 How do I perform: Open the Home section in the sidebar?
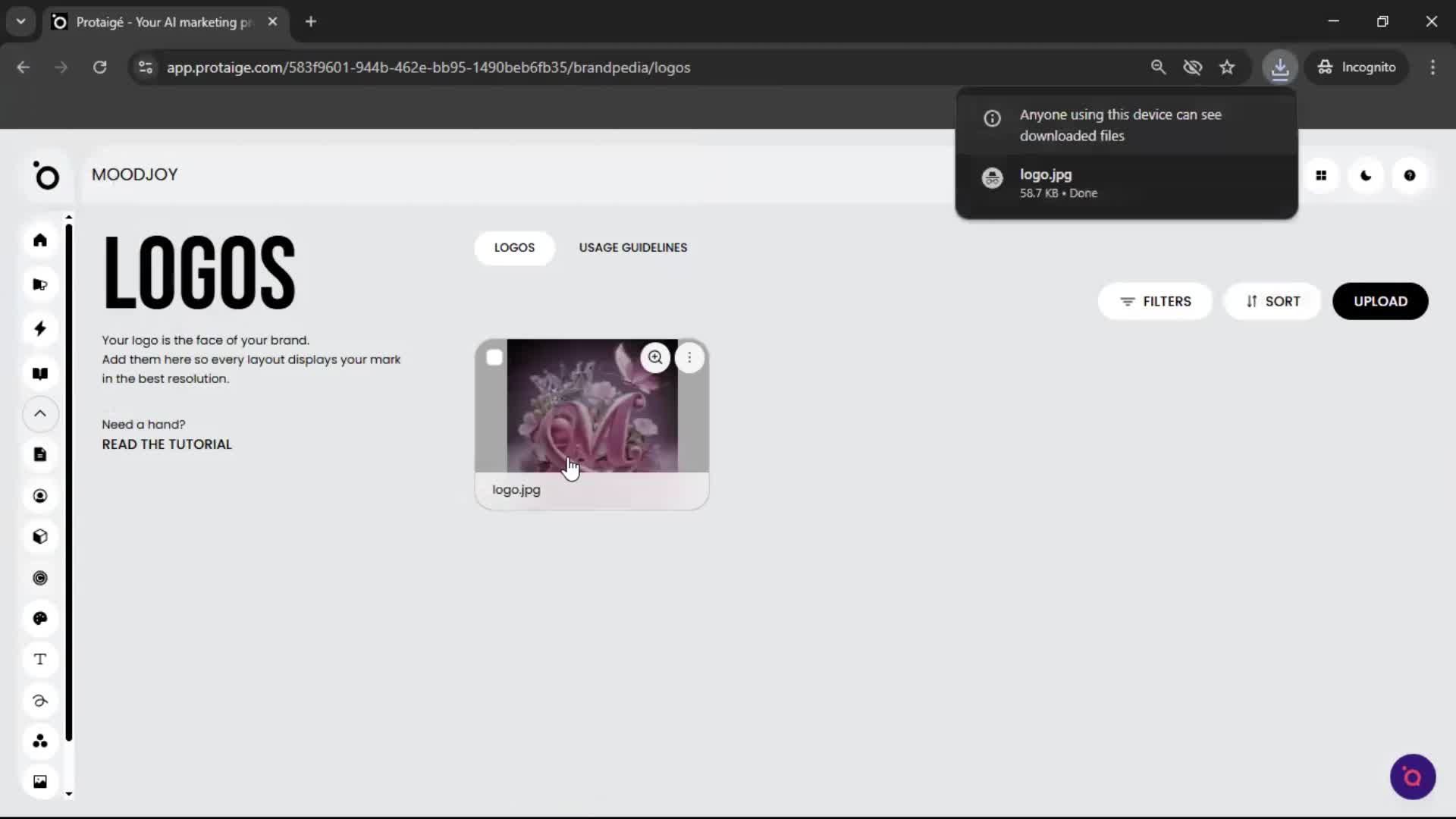(40, 240)
